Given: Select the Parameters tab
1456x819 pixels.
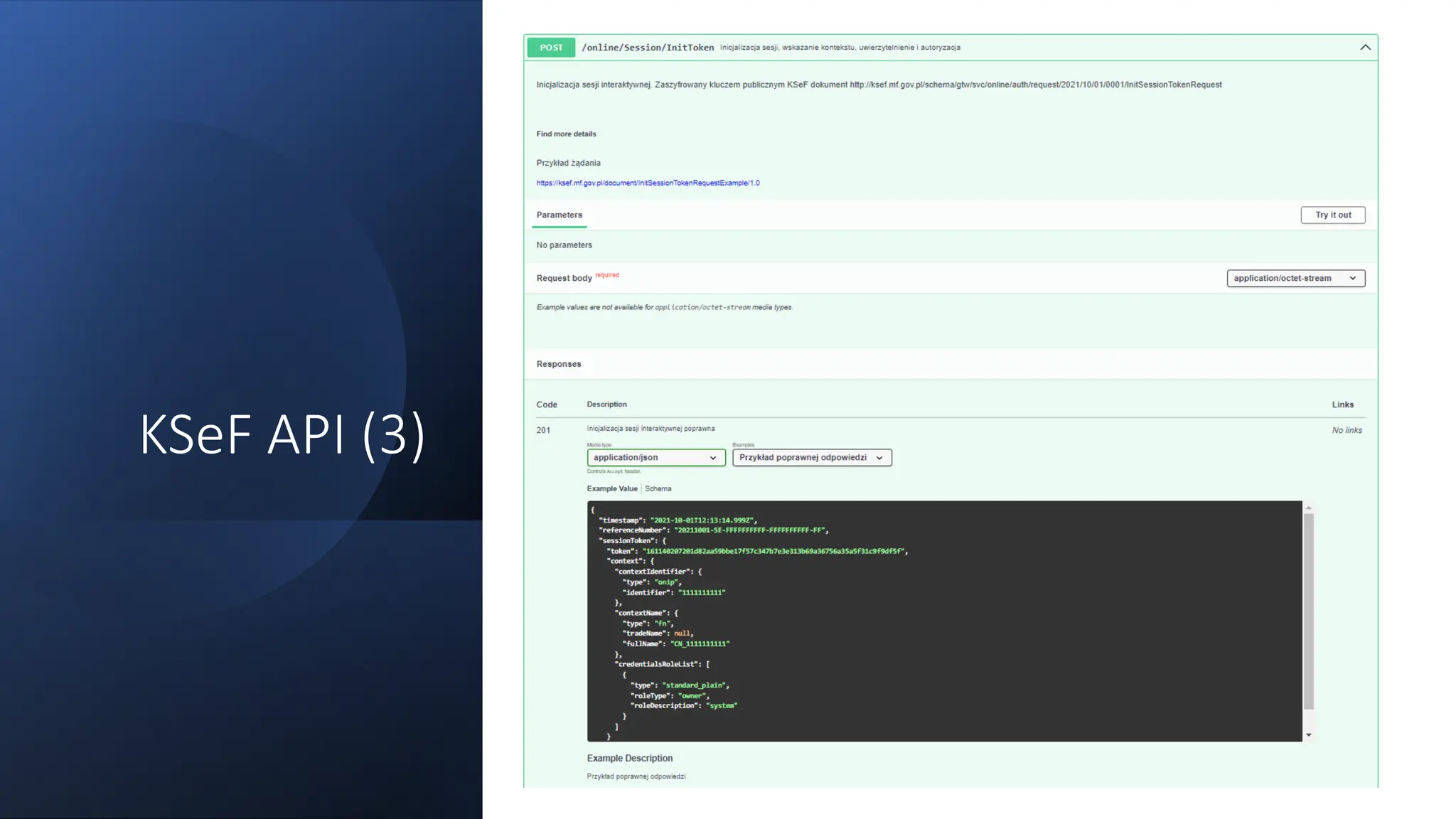Looking at the screenshot, I should click(x=559, y=215).
